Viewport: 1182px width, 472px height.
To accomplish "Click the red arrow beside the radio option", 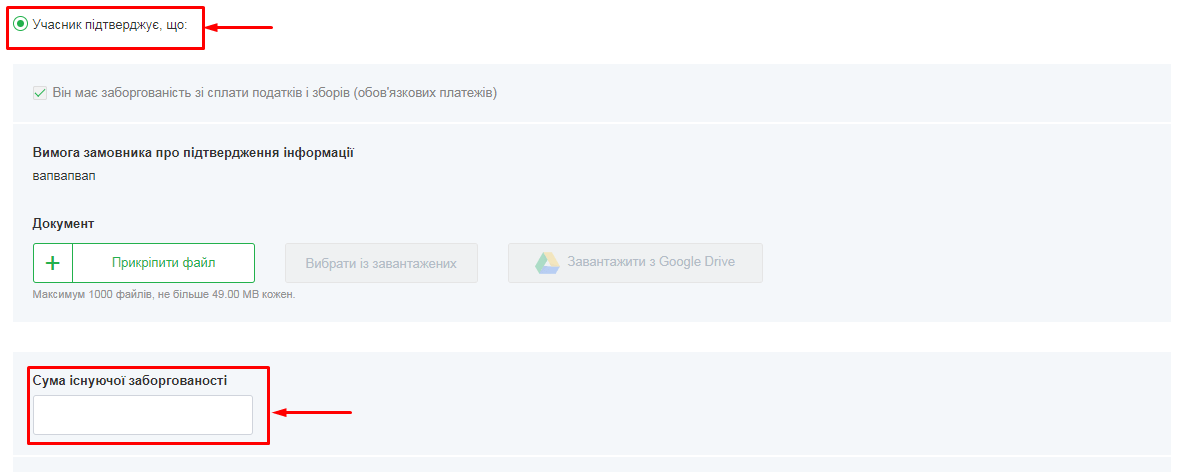I will 240,27.
